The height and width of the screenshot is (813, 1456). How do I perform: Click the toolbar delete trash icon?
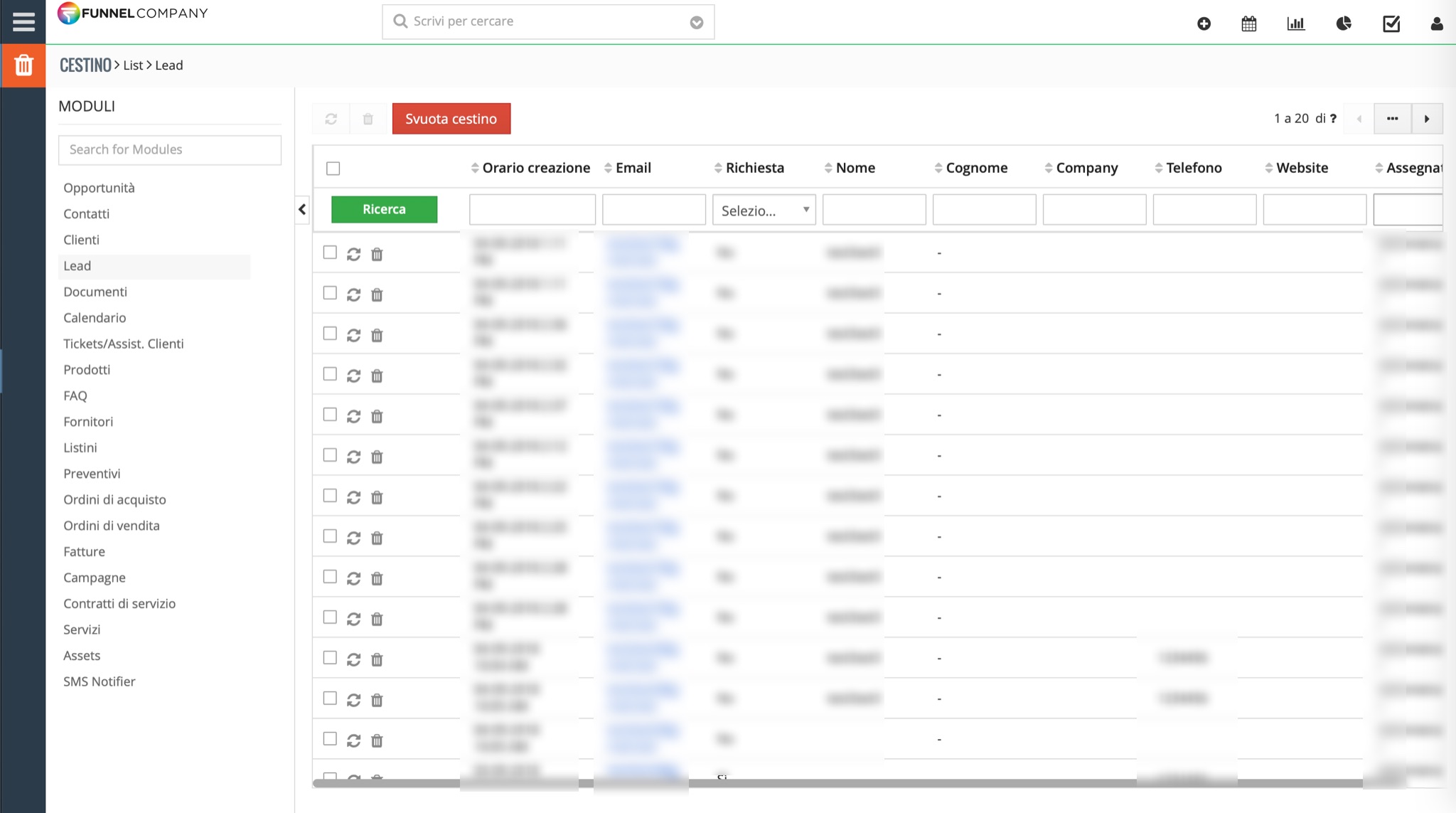pyautogui.click(x=368, y=119)
